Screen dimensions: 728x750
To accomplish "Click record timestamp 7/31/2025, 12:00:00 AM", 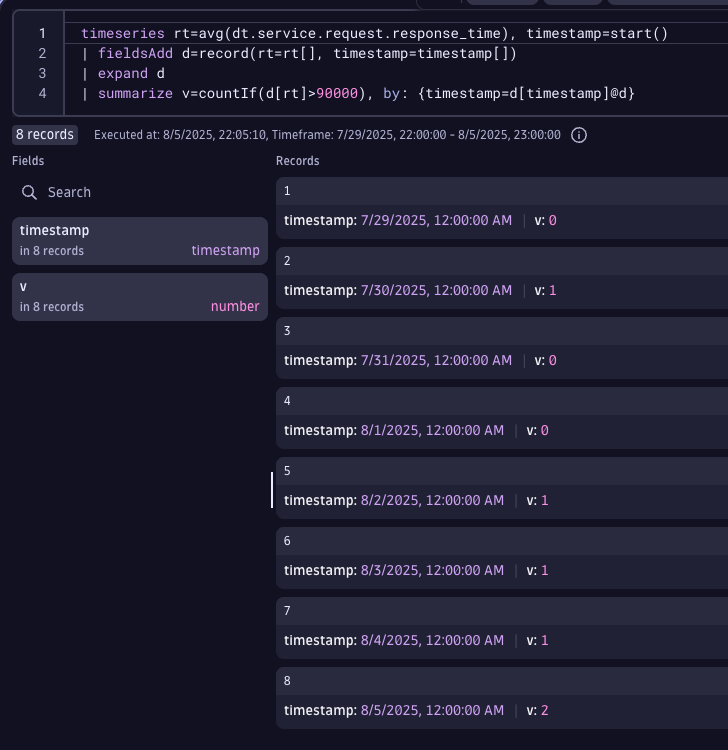I will 436,360.
